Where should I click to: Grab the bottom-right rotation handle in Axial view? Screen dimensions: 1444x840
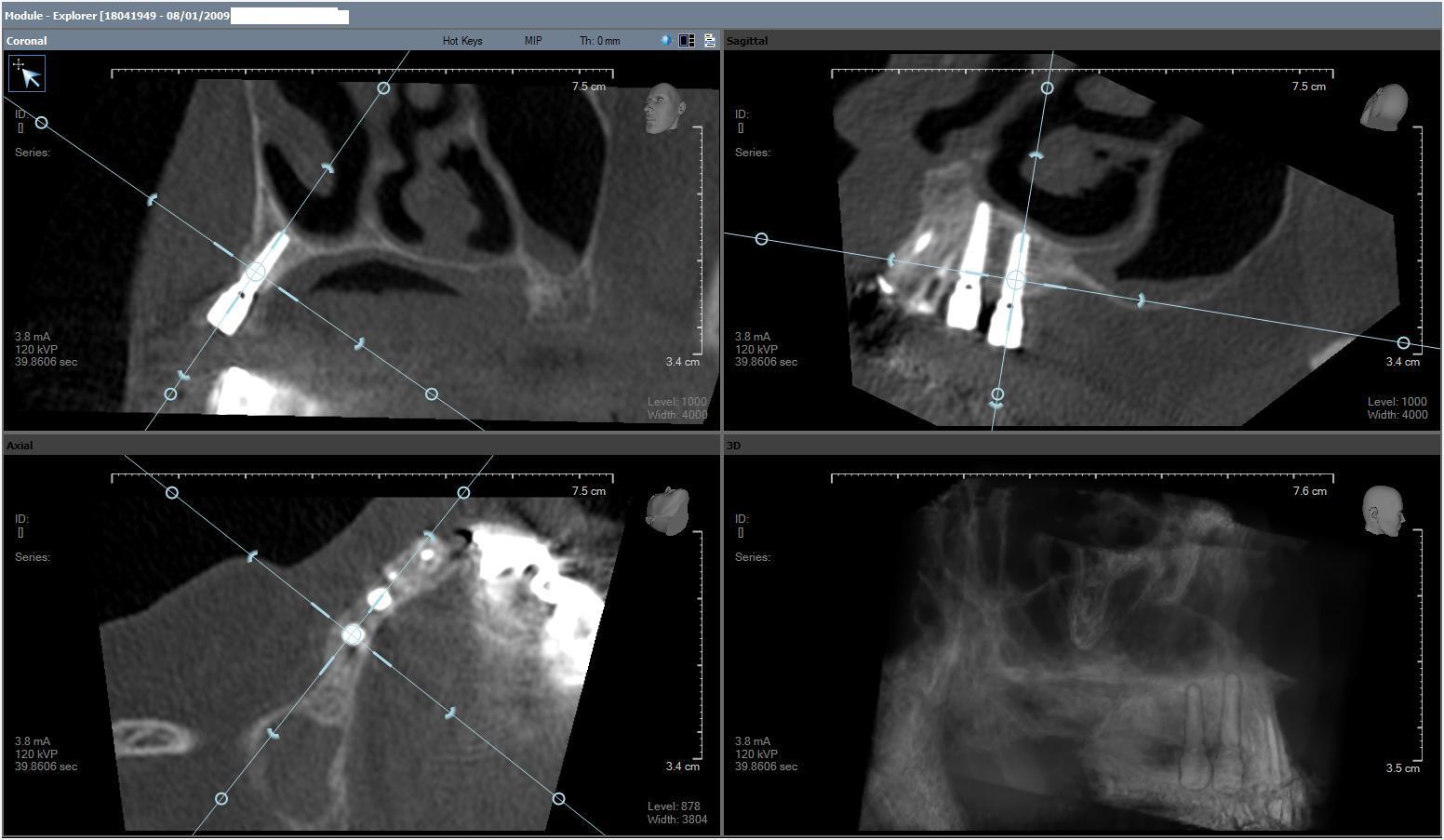click(558, 798)
